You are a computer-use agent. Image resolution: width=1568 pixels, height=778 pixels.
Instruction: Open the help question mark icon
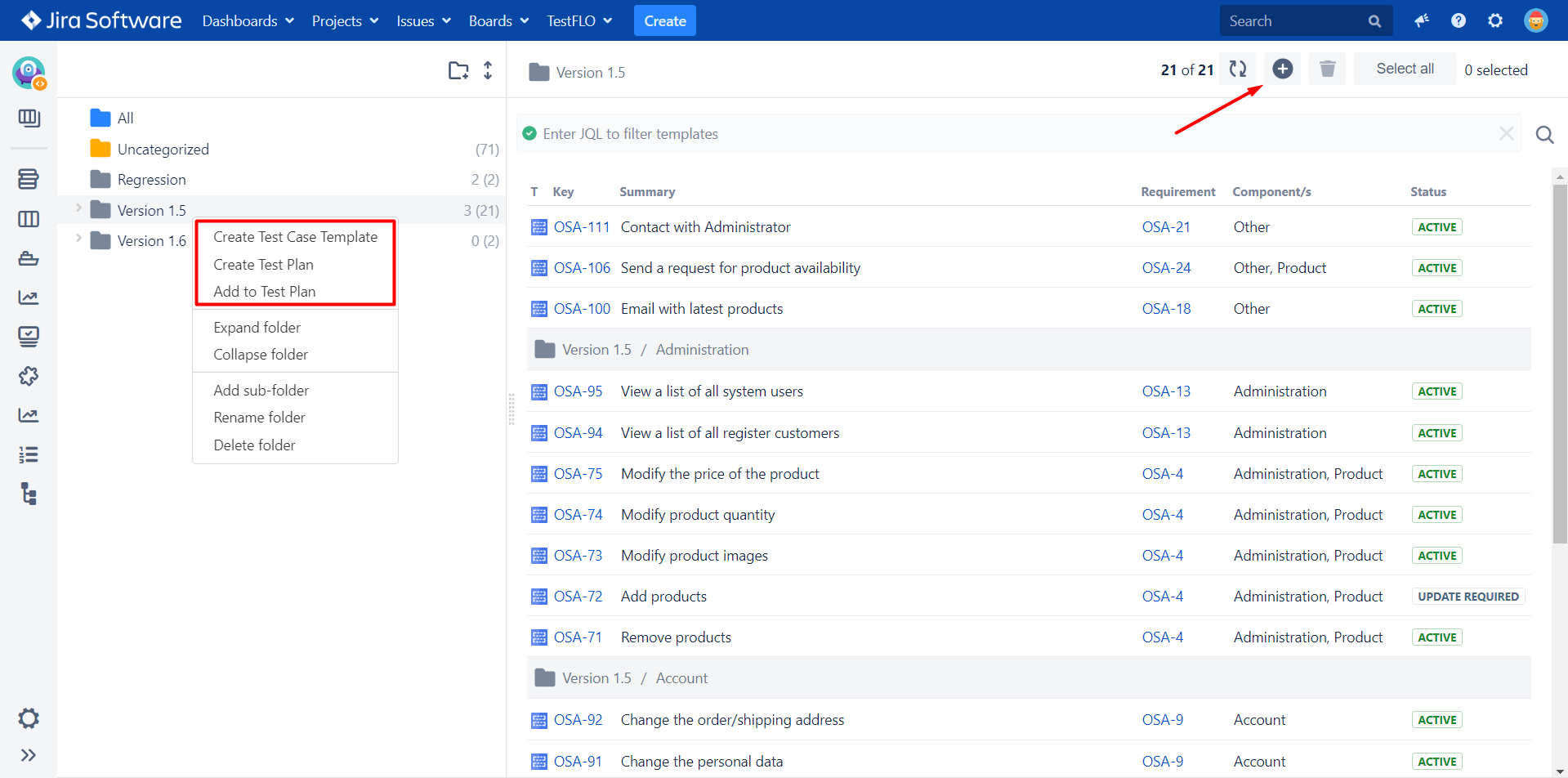click(x=1459, y=20)
